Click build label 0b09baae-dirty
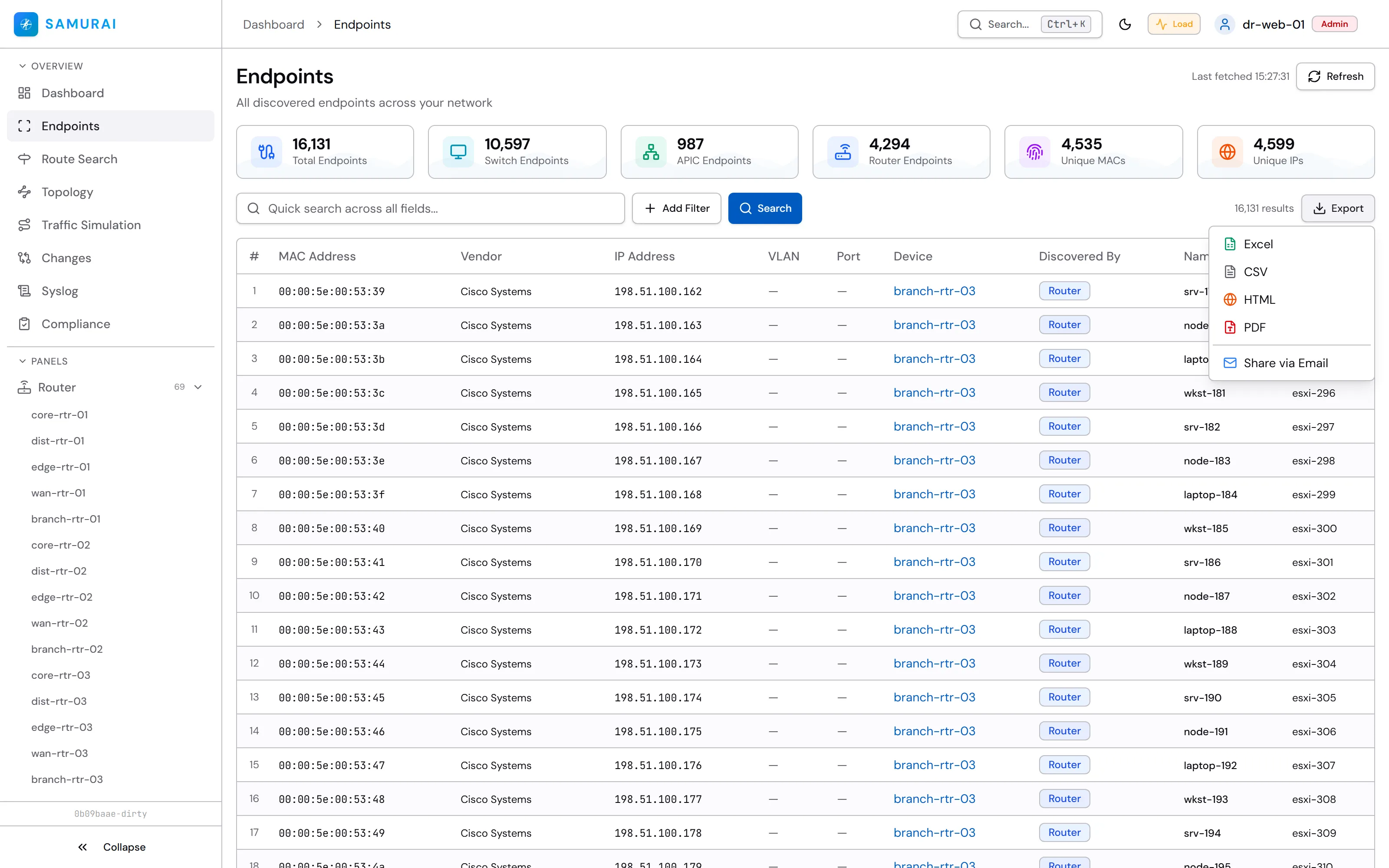The width and height of the screenshot is (1389, 868). pyautogui.click(x=111, y=814)
